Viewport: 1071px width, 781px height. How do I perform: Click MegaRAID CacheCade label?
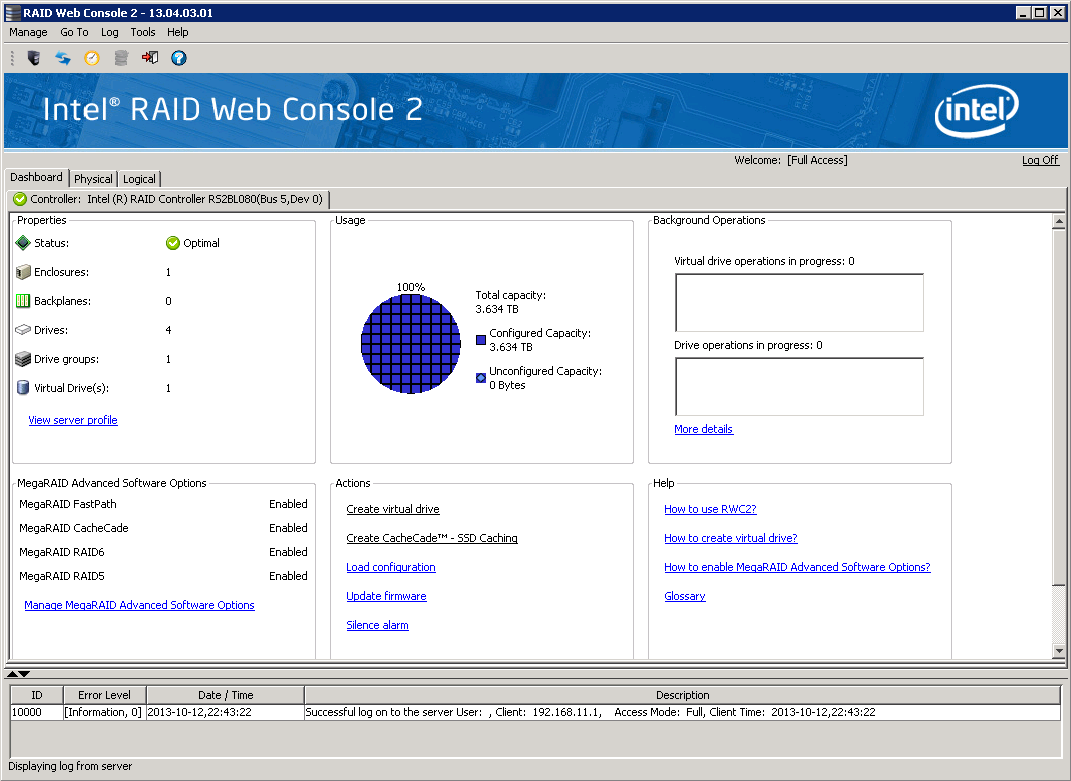74,528
